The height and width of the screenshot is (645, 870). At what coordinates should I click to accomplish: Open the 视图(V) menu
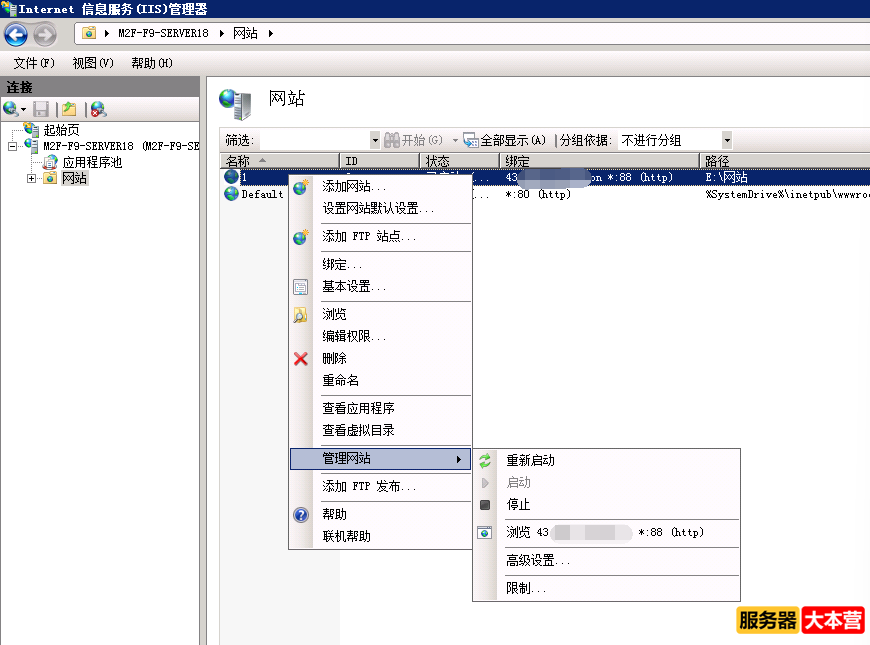pos(91,62)
